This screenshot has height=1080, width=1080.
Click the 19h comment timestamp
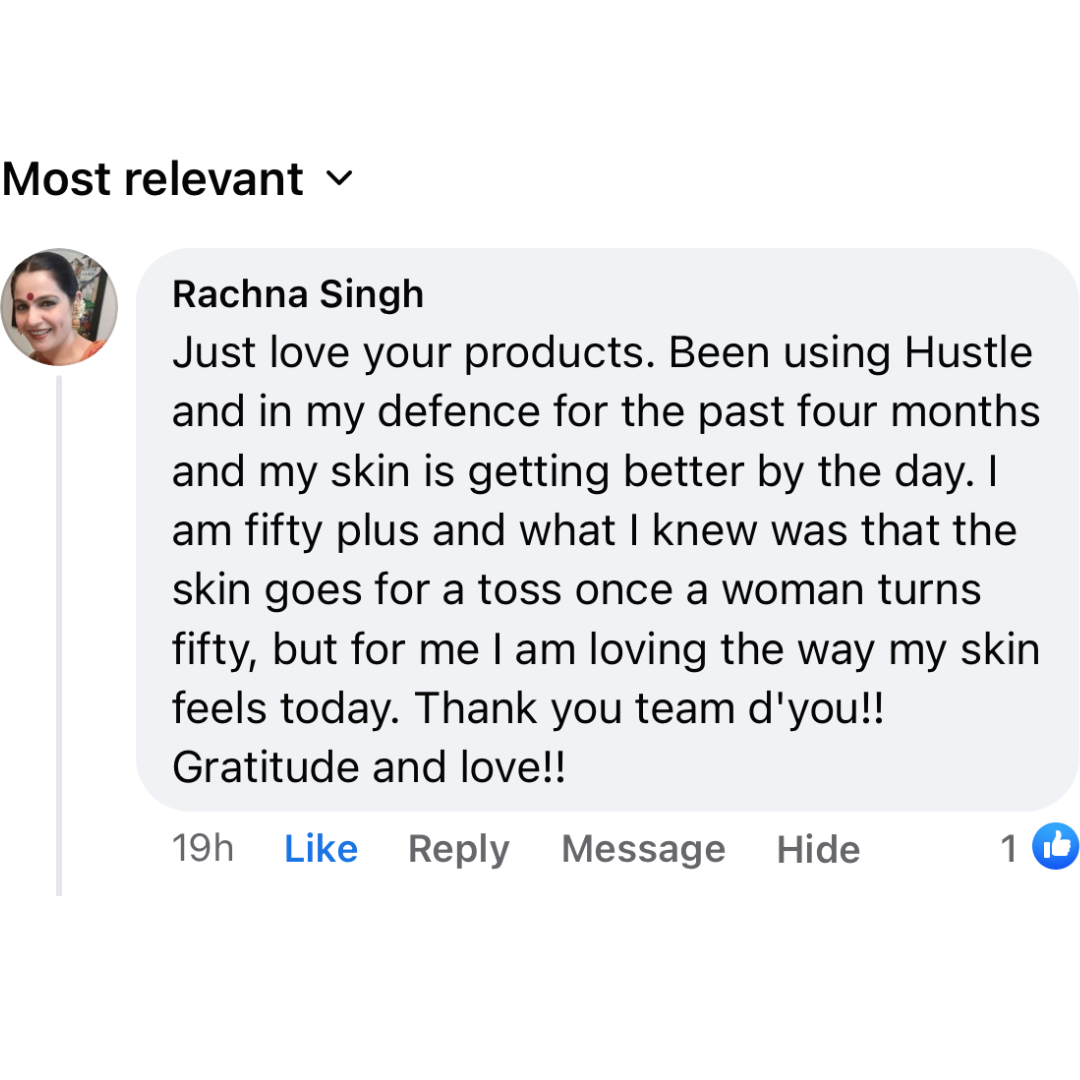pos(202,848)
